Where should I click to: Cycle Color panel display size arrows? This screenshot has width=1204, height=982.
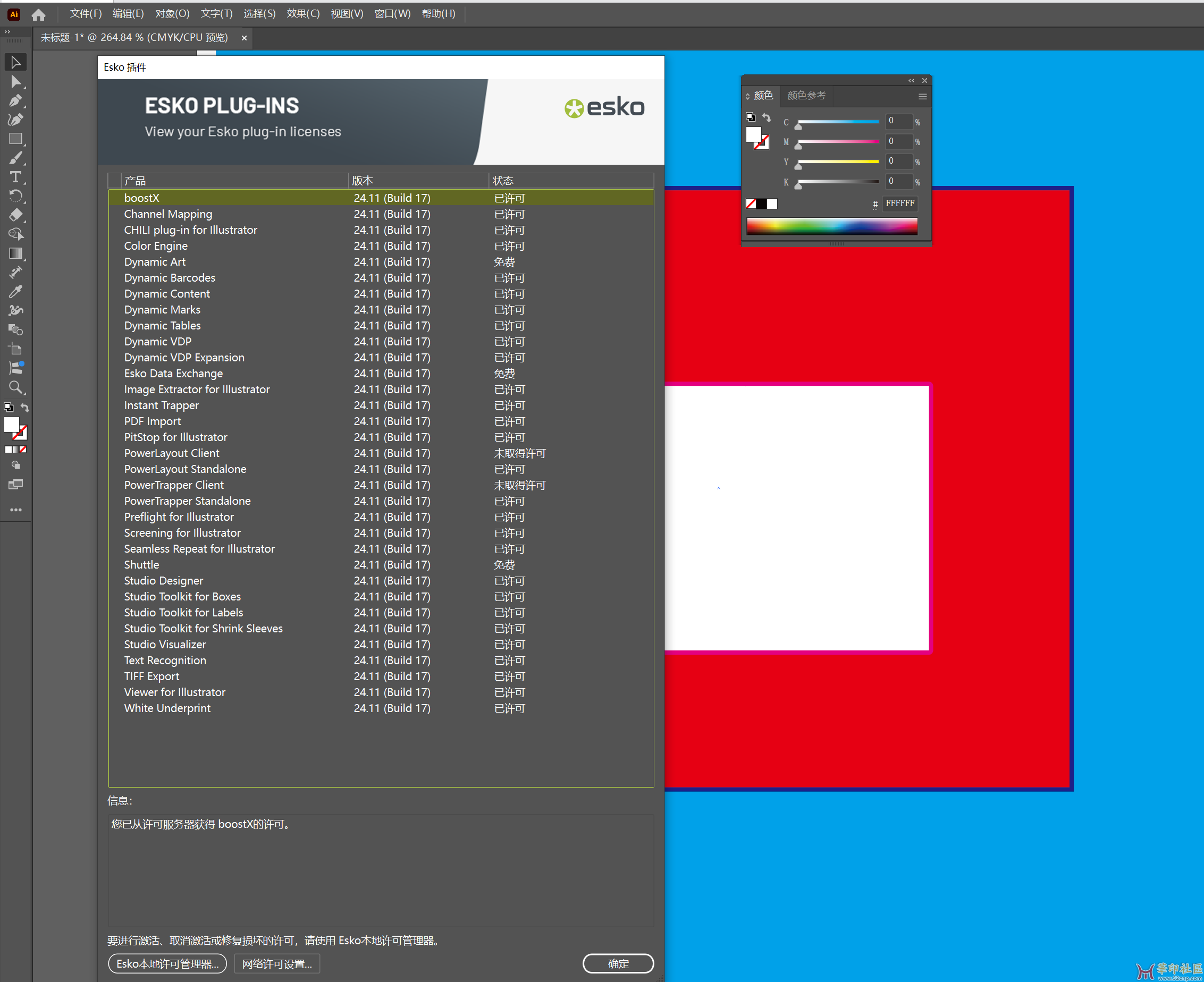(747, 96)
